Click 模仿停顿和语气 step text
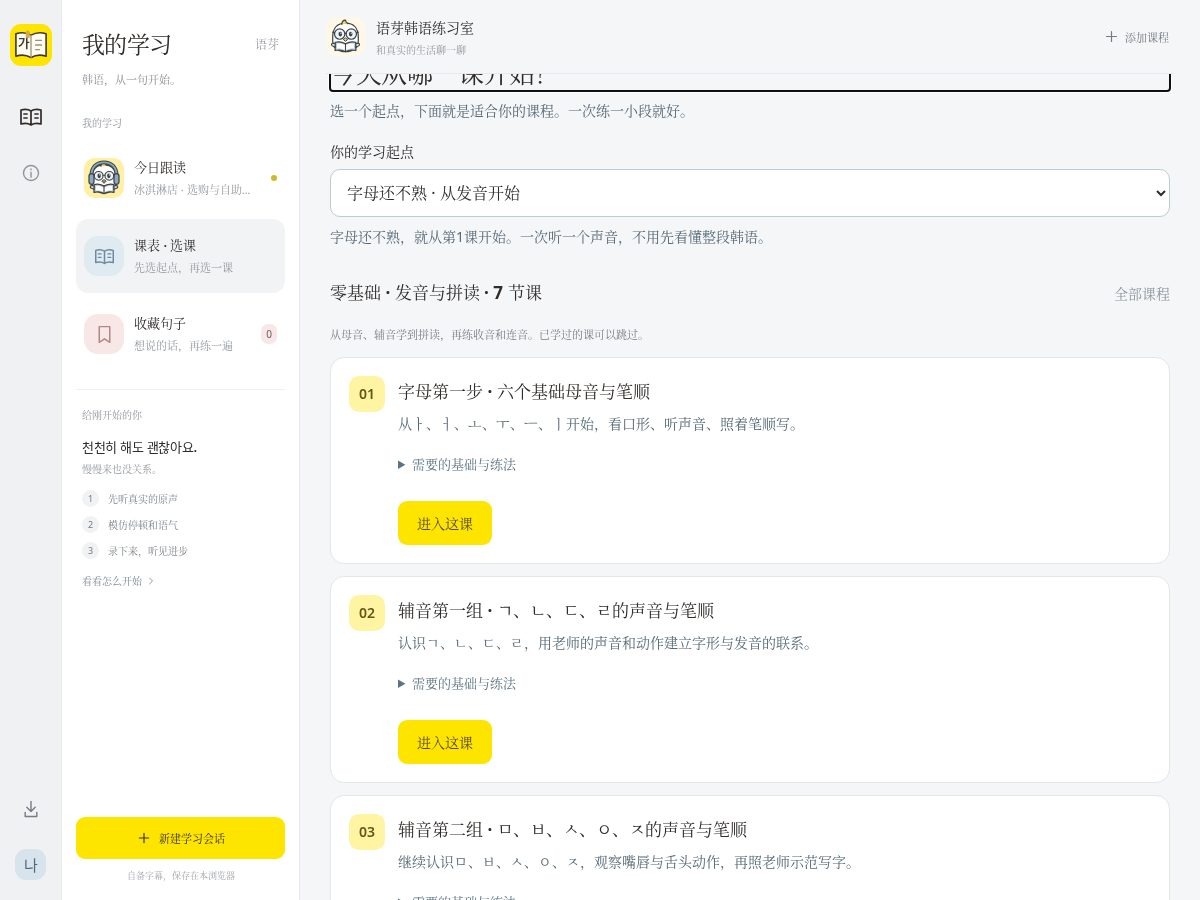This screenshot has height=900, width=1200. pos(143,525)
